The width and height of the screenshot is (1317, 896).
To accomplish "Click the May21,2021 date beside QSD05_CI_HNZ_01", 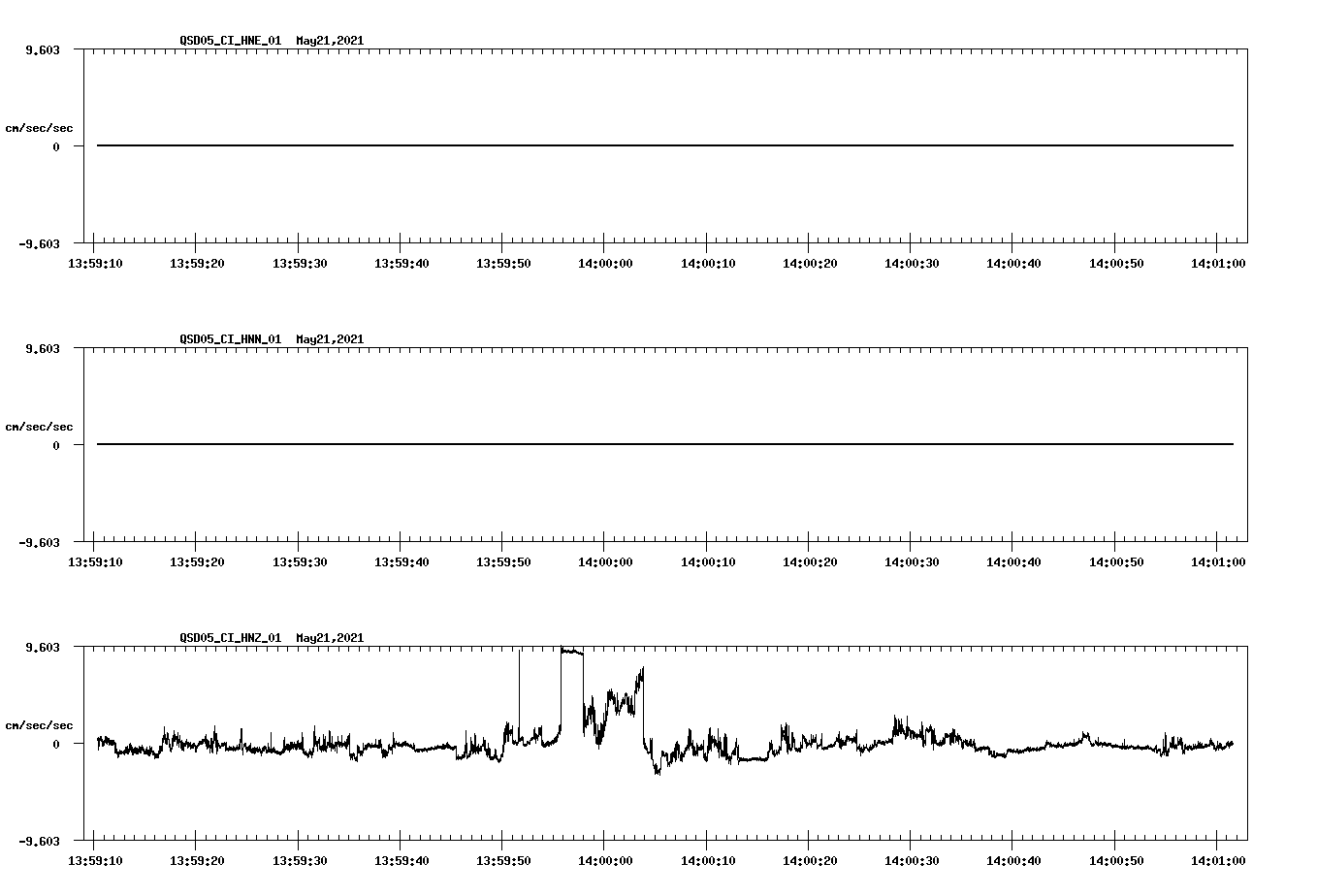I will [329, 638].
